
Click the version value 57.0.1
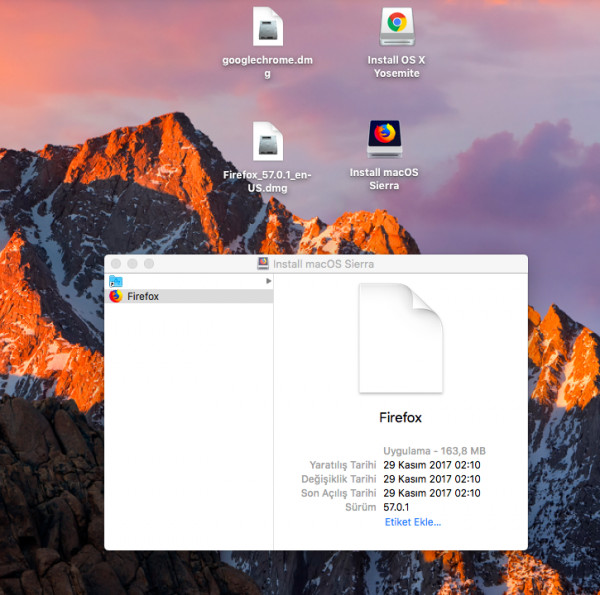pyautogui.click(x=396, y=507)
